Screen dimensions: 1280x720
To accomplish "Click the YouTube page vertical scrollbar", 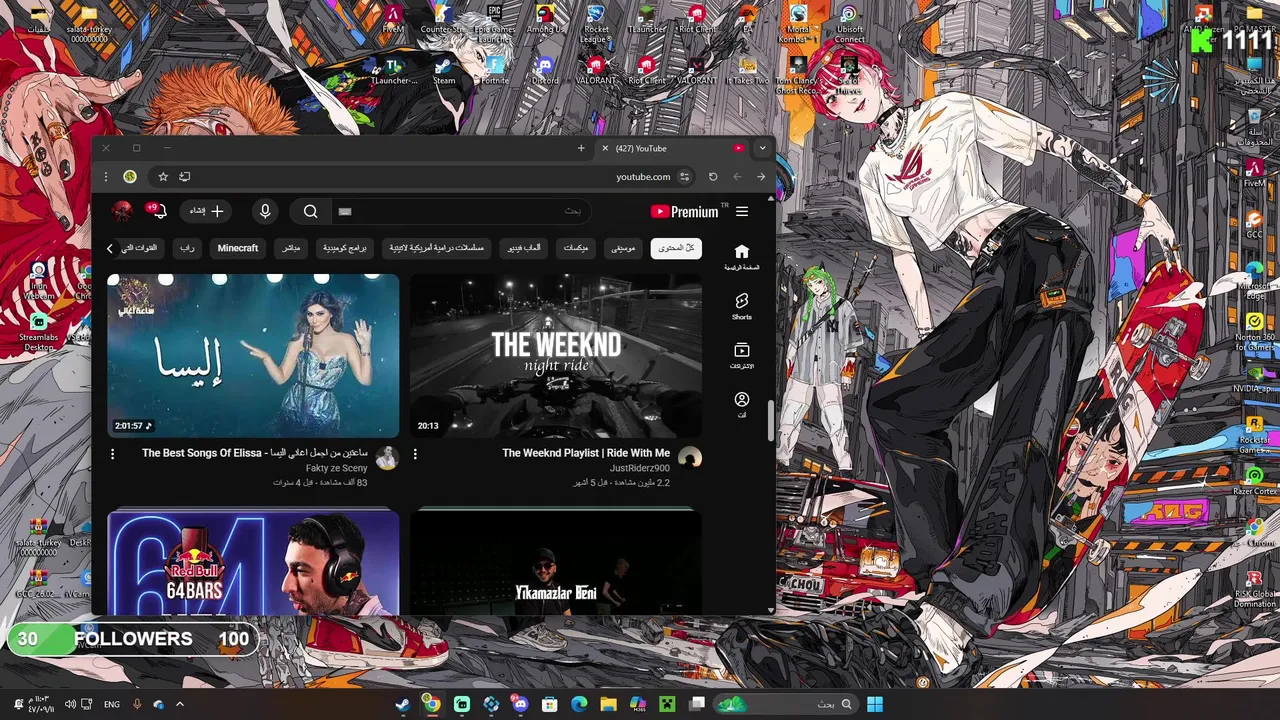I will pyautogui.click(x=770, y=420).
